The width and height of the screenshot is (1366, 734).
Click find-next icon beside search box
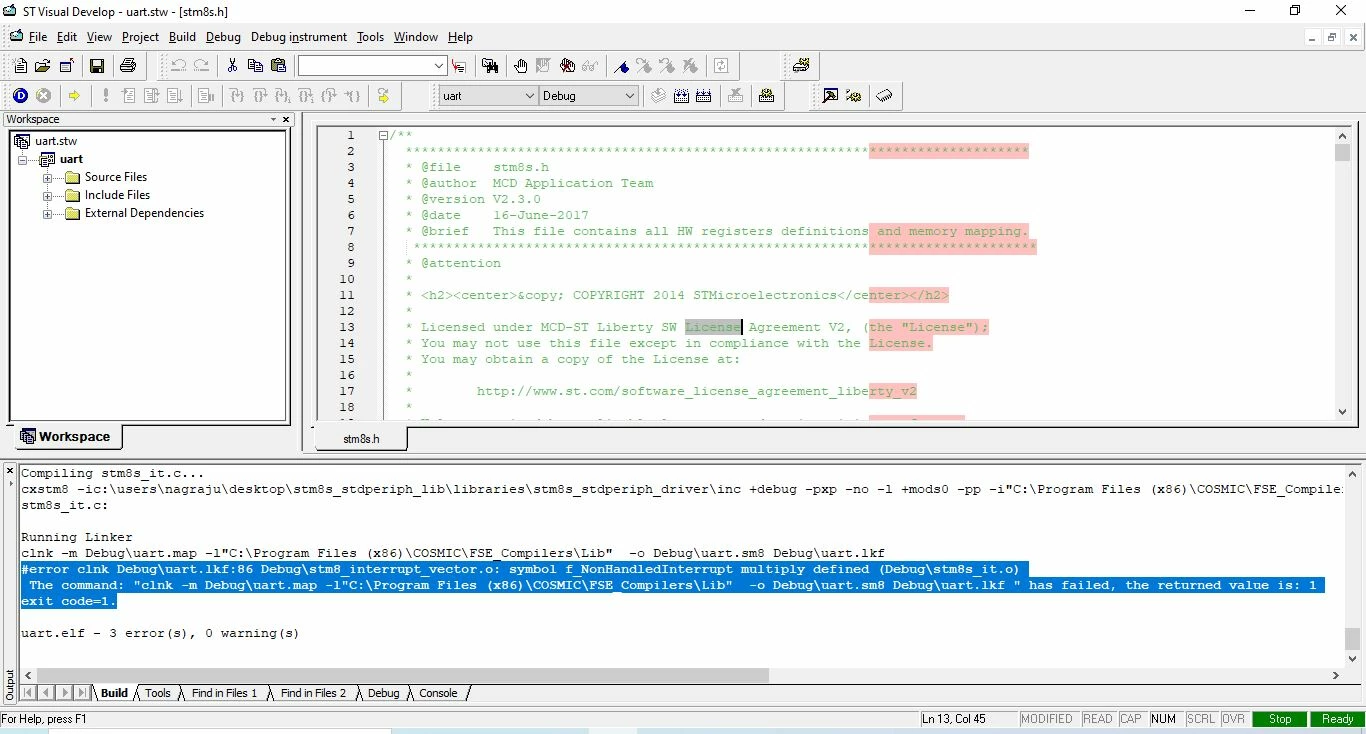459,66
